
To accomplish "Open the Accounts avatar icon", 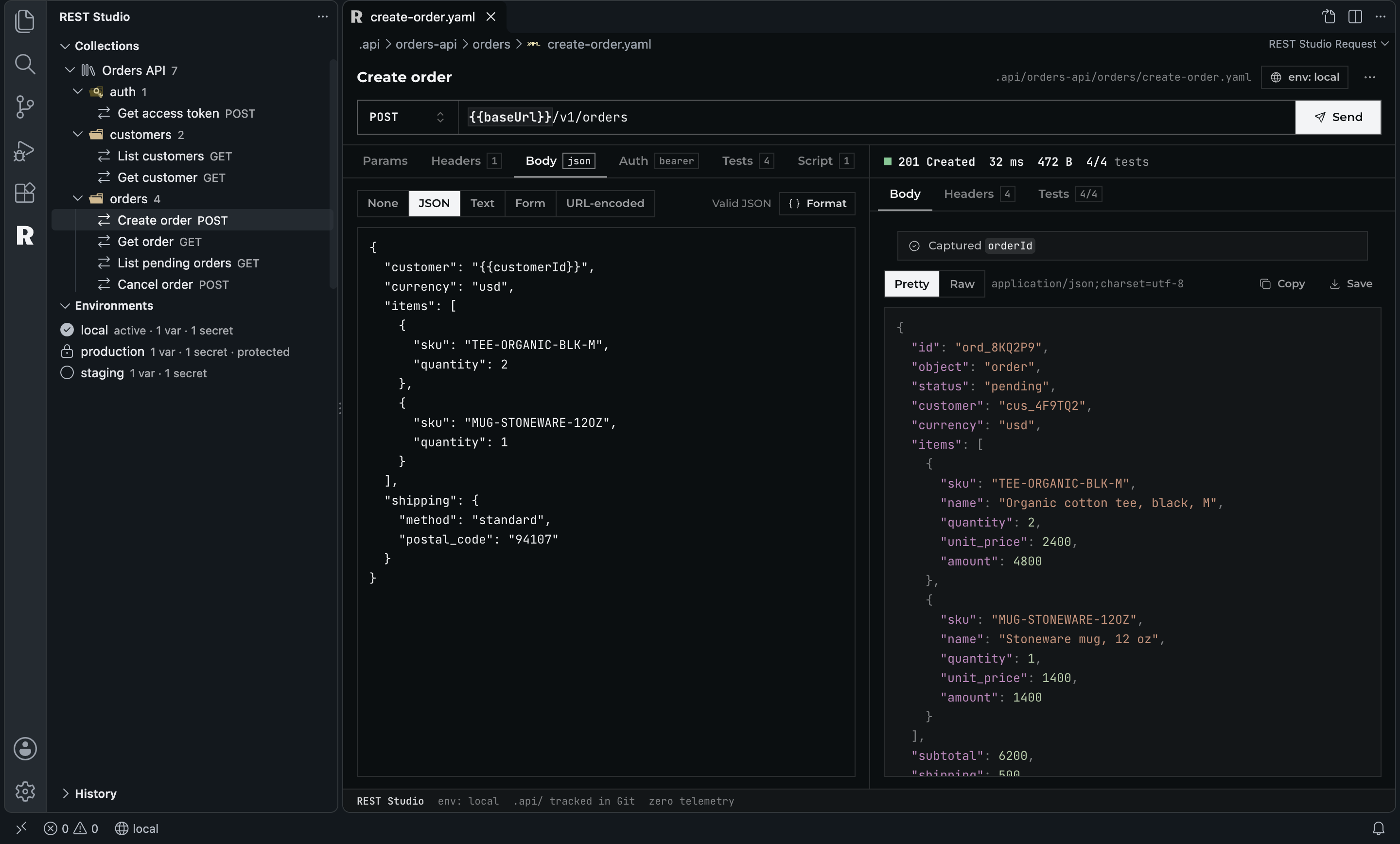I will (x=24, y=749).
